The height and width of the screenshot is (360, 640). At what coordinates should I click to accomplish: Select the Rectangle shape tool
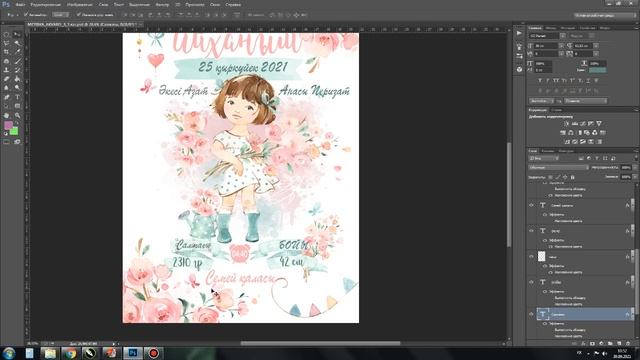[17, 106]
